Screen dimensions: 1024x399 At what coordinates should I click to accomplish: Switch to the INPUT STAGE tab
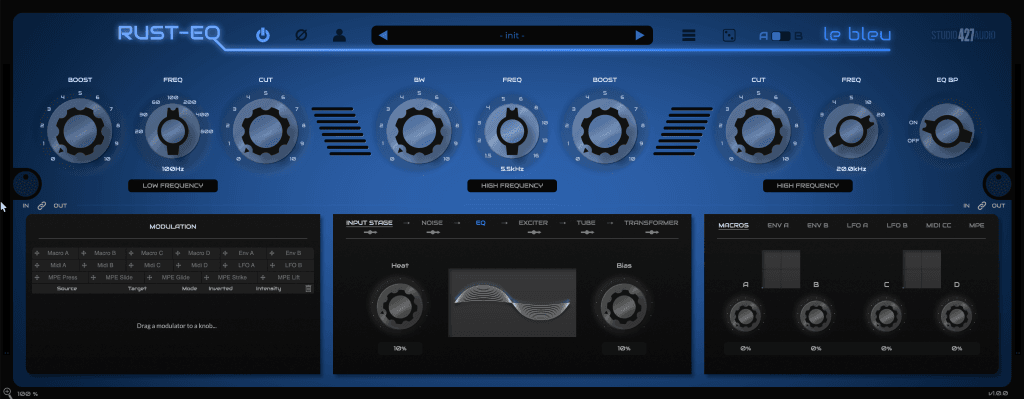coord(370,223)
